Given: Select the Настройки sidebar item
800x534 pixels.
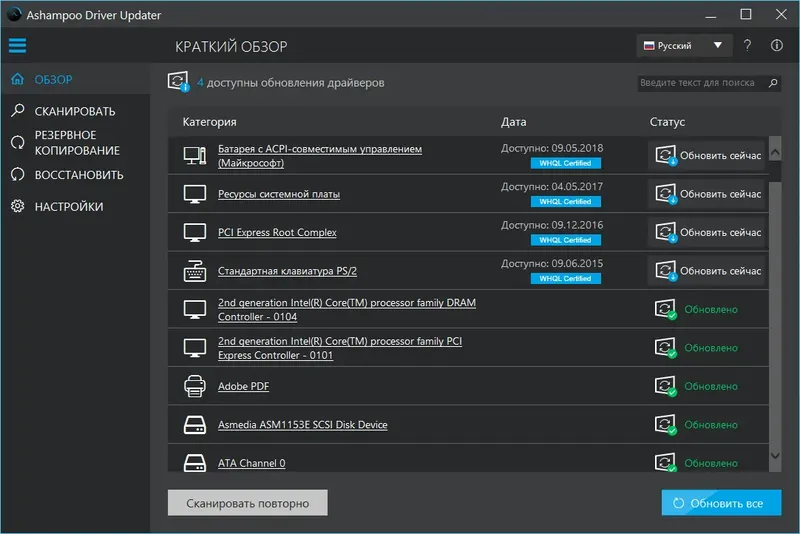Looking at the screenshot, I should point(68,207).
